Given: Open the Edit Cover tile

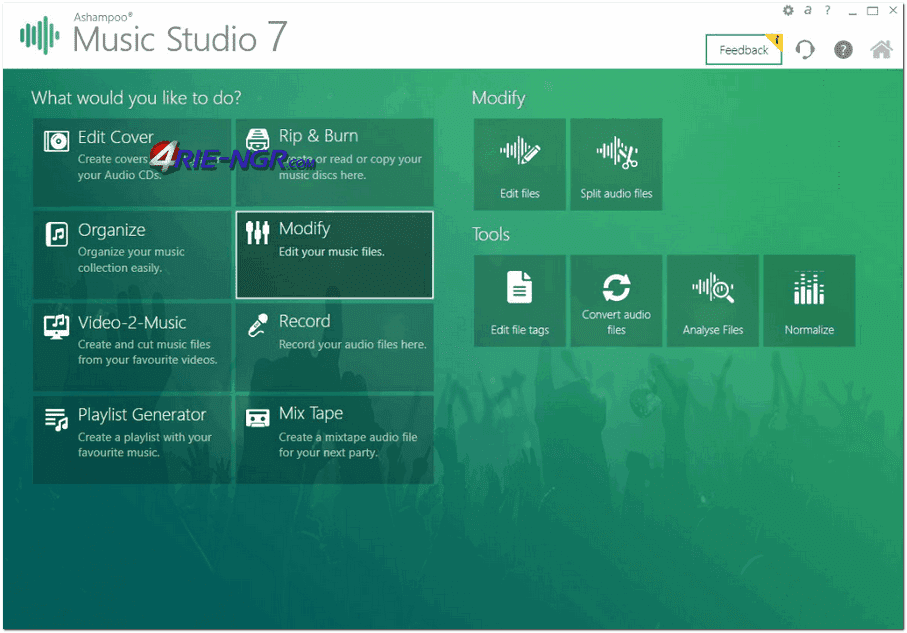Looking at the screenshot, I should [132, 162].
